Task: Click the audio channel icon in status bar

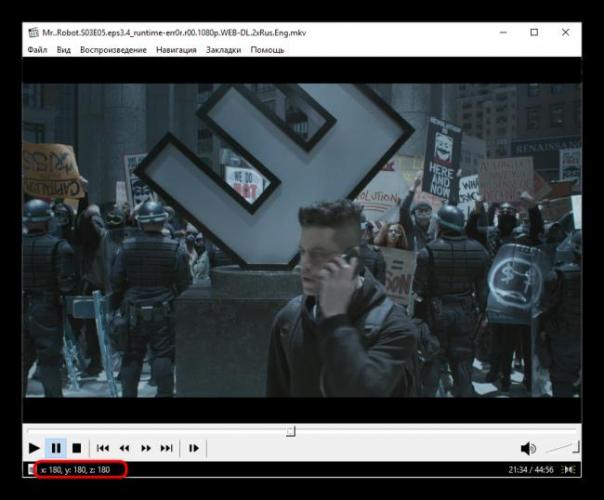Action: pos(569,470)
